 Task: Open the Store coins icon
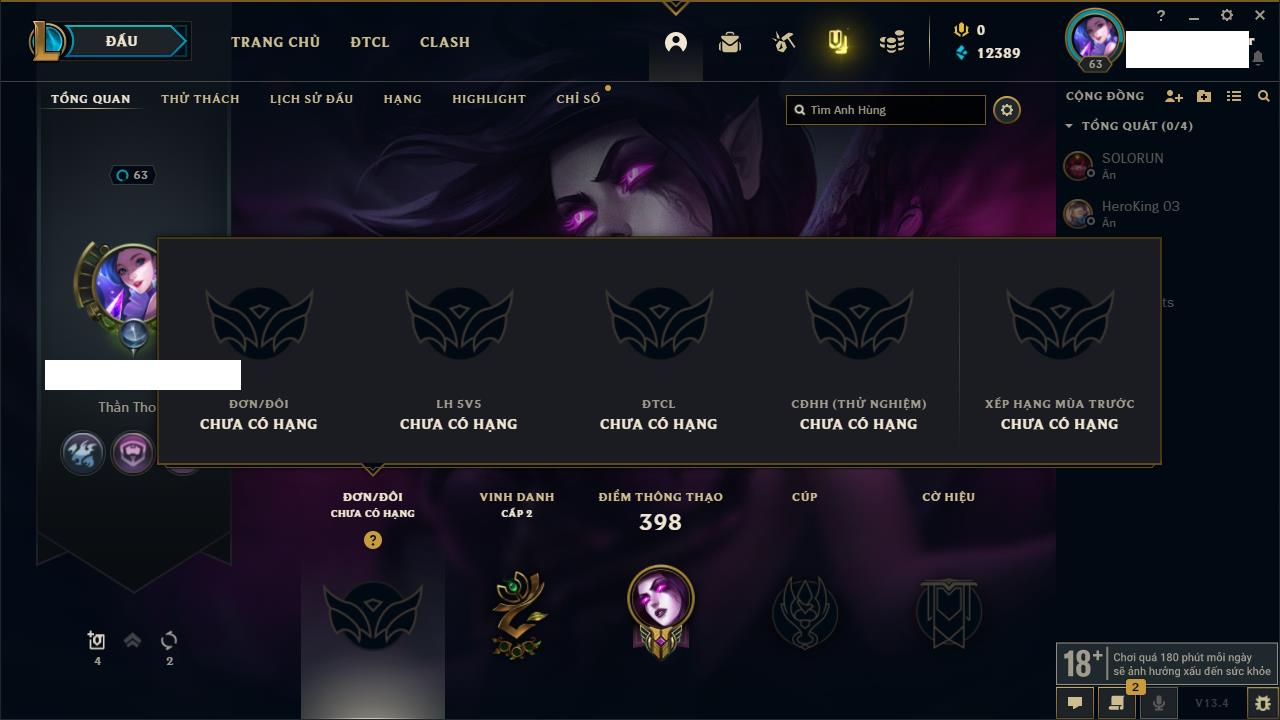coord(892,42)
